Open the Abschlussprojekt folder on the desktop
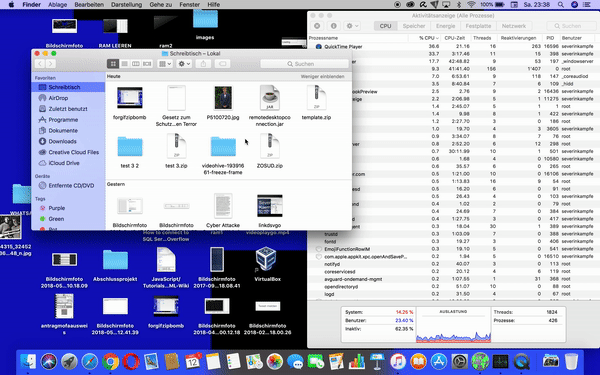This screenshot has height=375, width=600. pyautogui.click(x=115, y=265)
